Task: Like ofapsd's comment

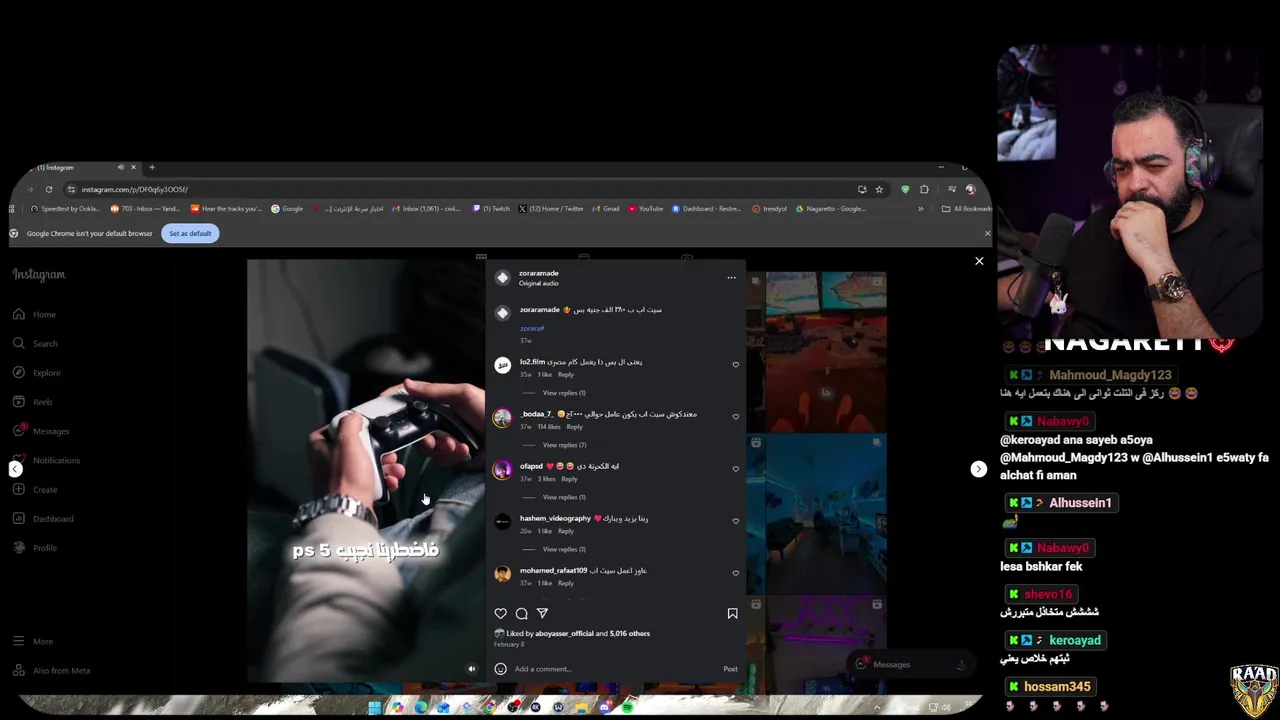Action: (736, 469)
